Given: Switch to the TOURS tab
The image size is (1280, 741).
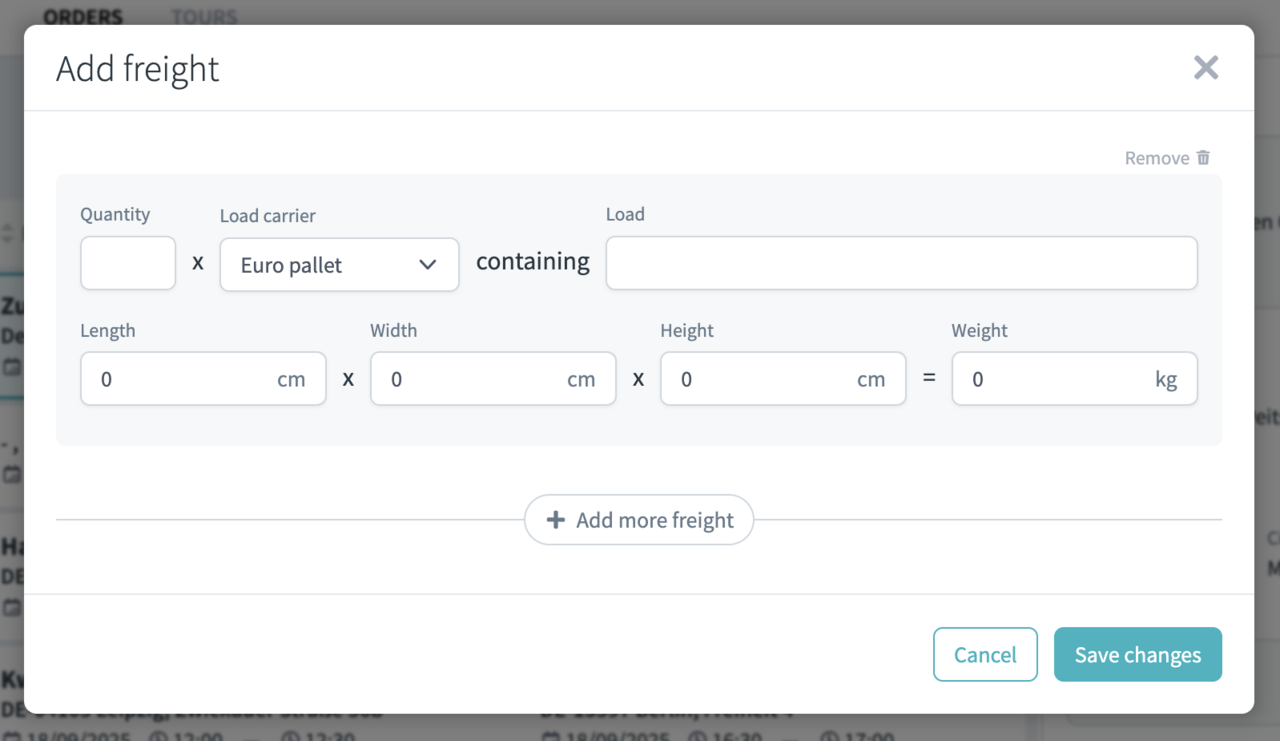Looking at the screenshot, I should (x=203, y=16).
